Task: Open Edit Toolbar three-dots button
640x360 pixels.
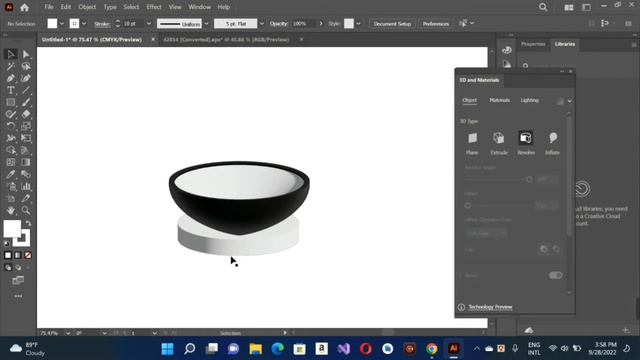Action: pos(18,296)
